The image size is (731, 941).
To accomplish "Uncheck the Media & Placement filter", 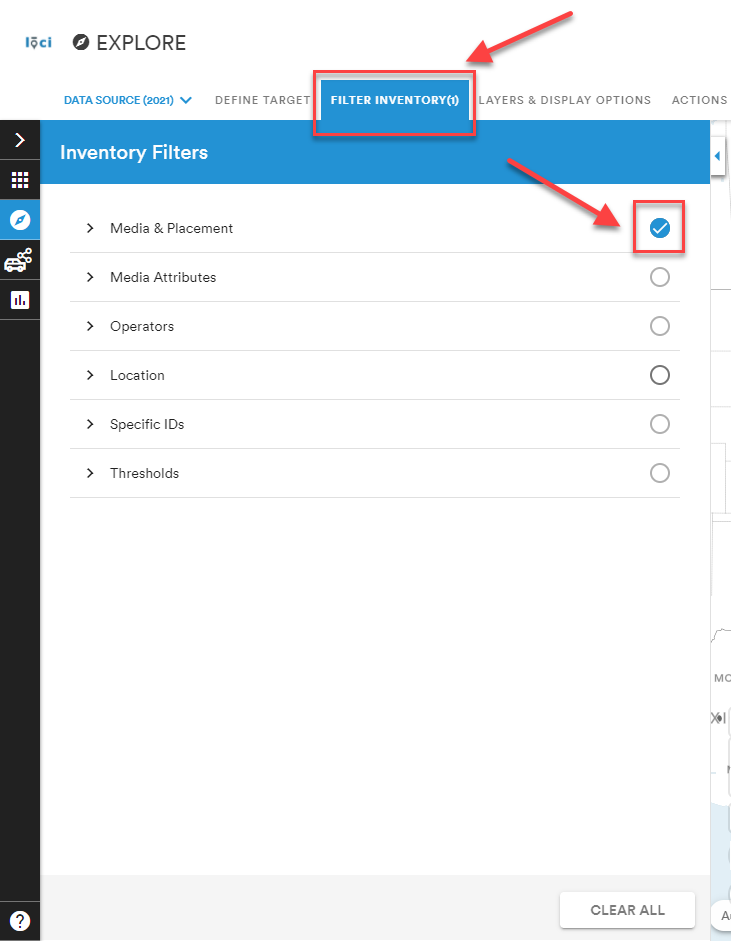I will click(659, 227).
